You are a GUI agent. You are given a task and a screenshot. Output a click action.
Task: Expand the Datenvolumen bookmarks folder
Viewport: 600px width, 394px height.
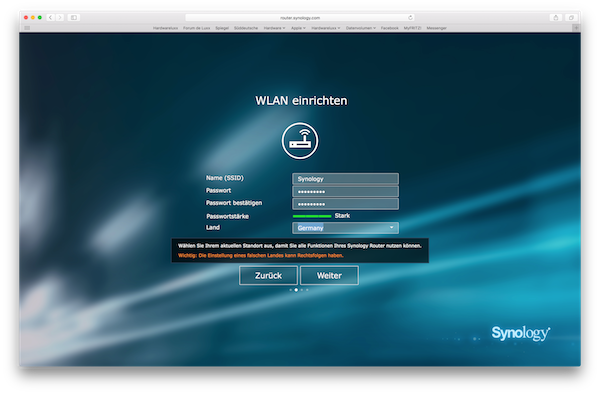coord(361,28)
